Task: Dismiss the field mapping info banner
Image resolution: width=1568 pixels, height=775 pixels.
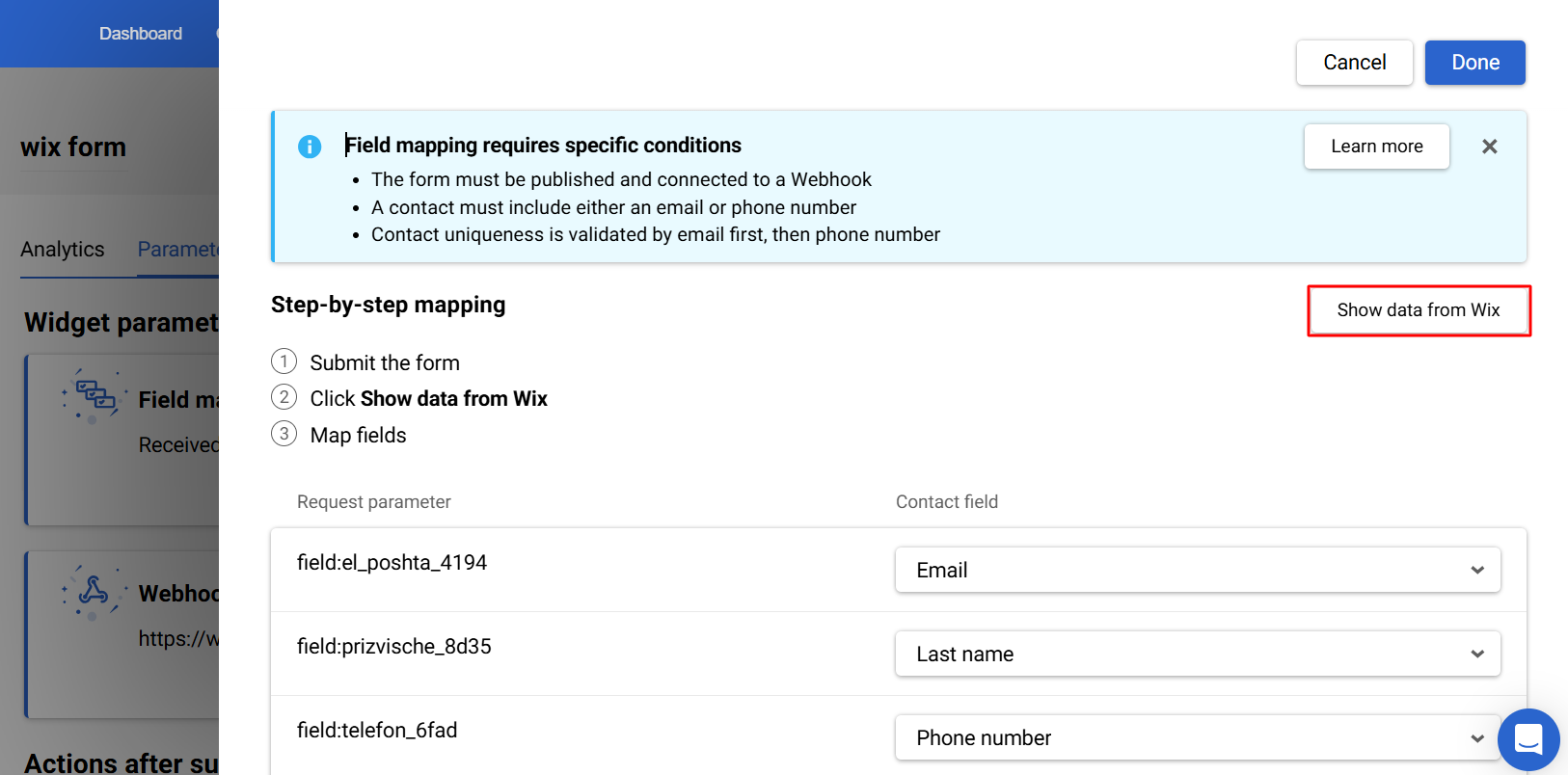Action: coord(1489,147)
